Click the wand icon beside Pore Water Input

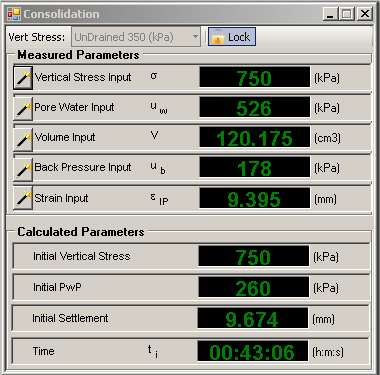23,108
